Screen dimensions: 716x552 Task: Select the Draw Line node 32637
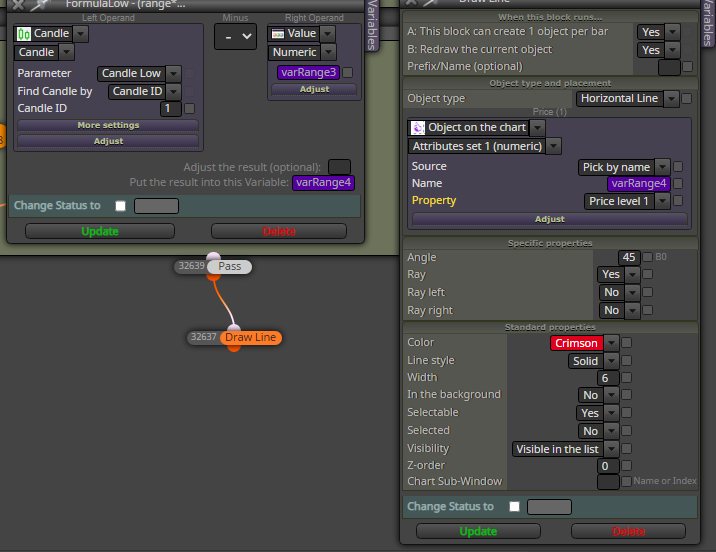[x=251, y=337]
